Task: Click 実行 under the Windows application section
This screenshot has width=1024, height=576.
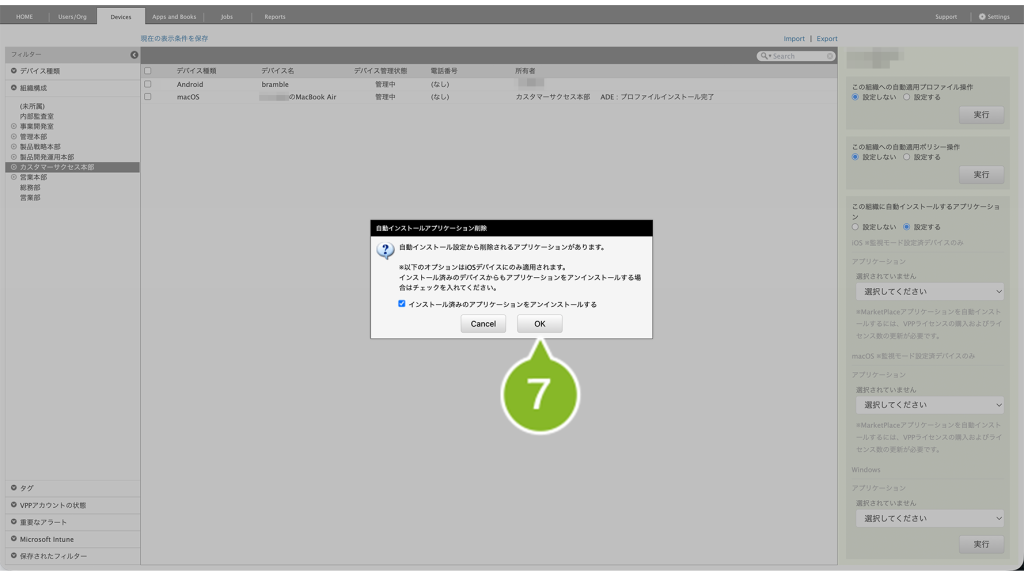Action: coord(982,545)
